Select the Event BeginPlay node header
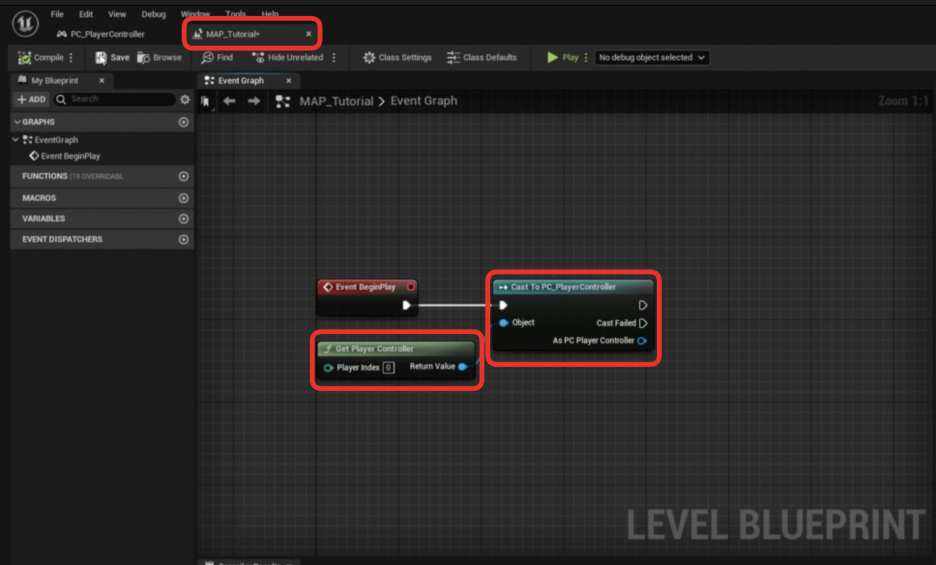 pyautogui.click(x=365, y=287)
